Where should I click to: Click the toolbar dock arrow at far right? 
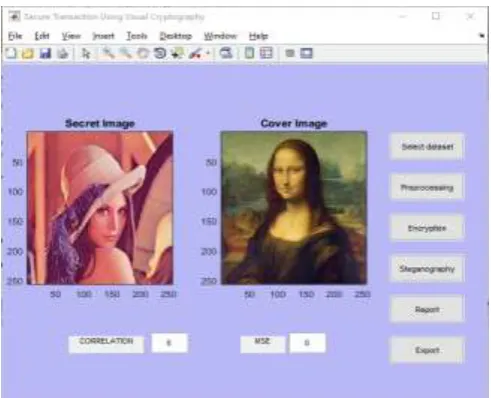tap(482, 35)
